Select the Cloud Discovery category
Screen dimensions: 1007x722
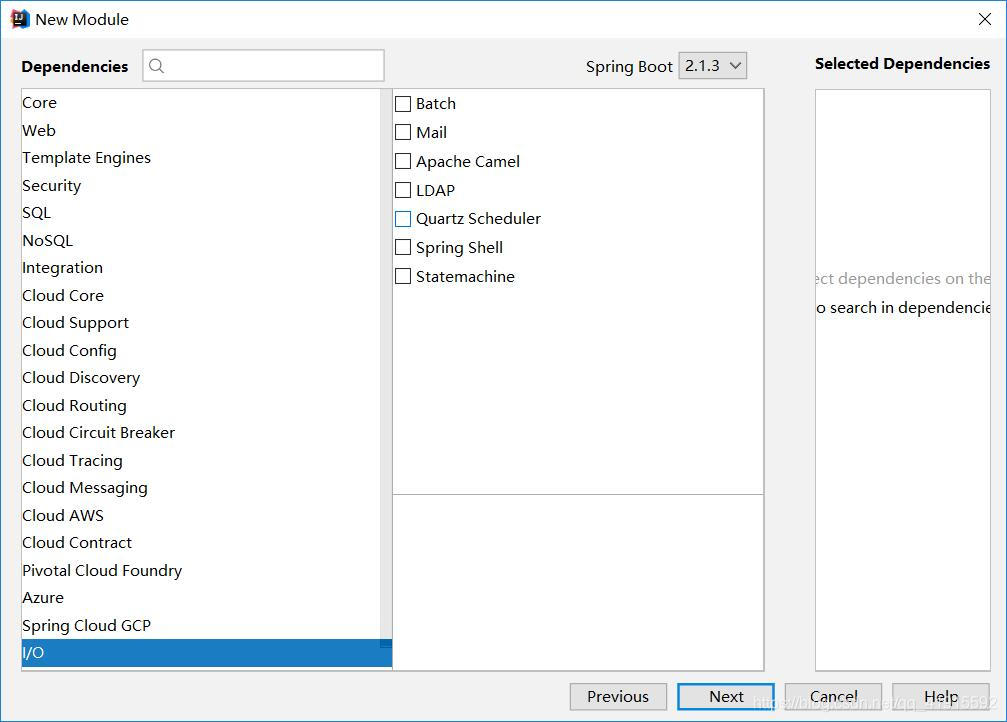(x=200, y=378)
